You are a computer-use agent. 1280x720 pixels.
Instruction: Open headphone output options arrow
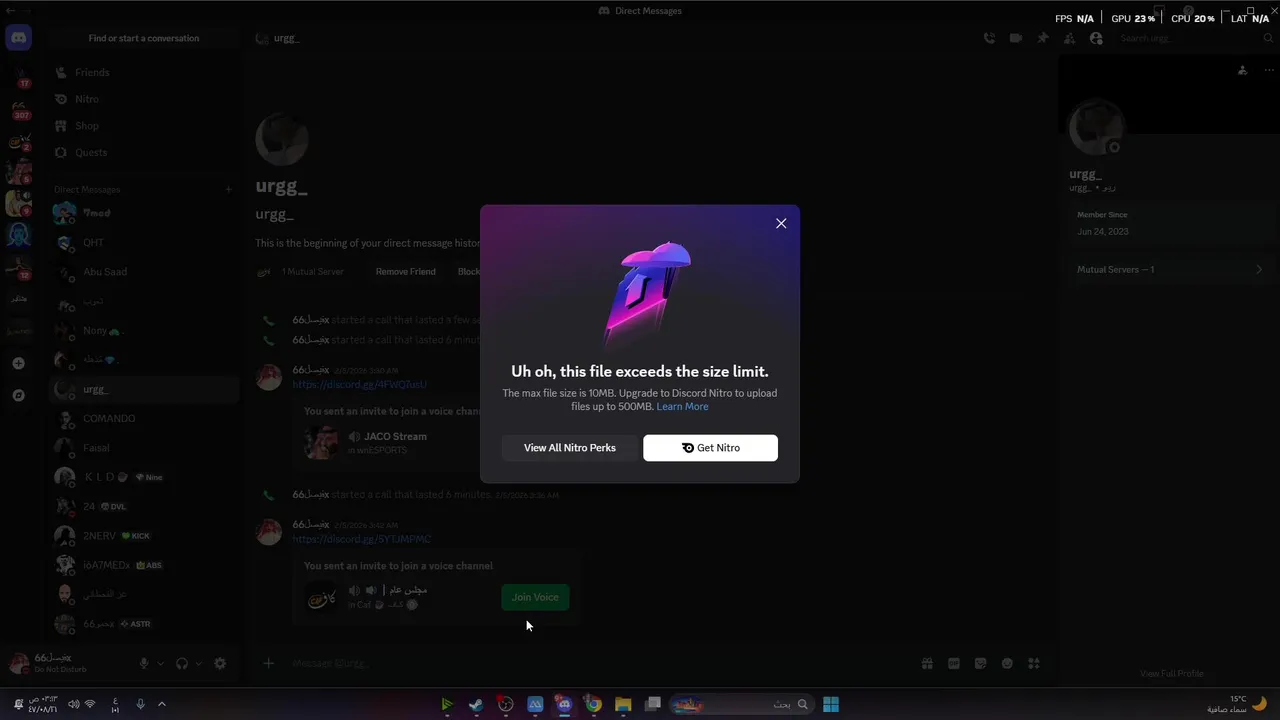click(x=198, y=663)
